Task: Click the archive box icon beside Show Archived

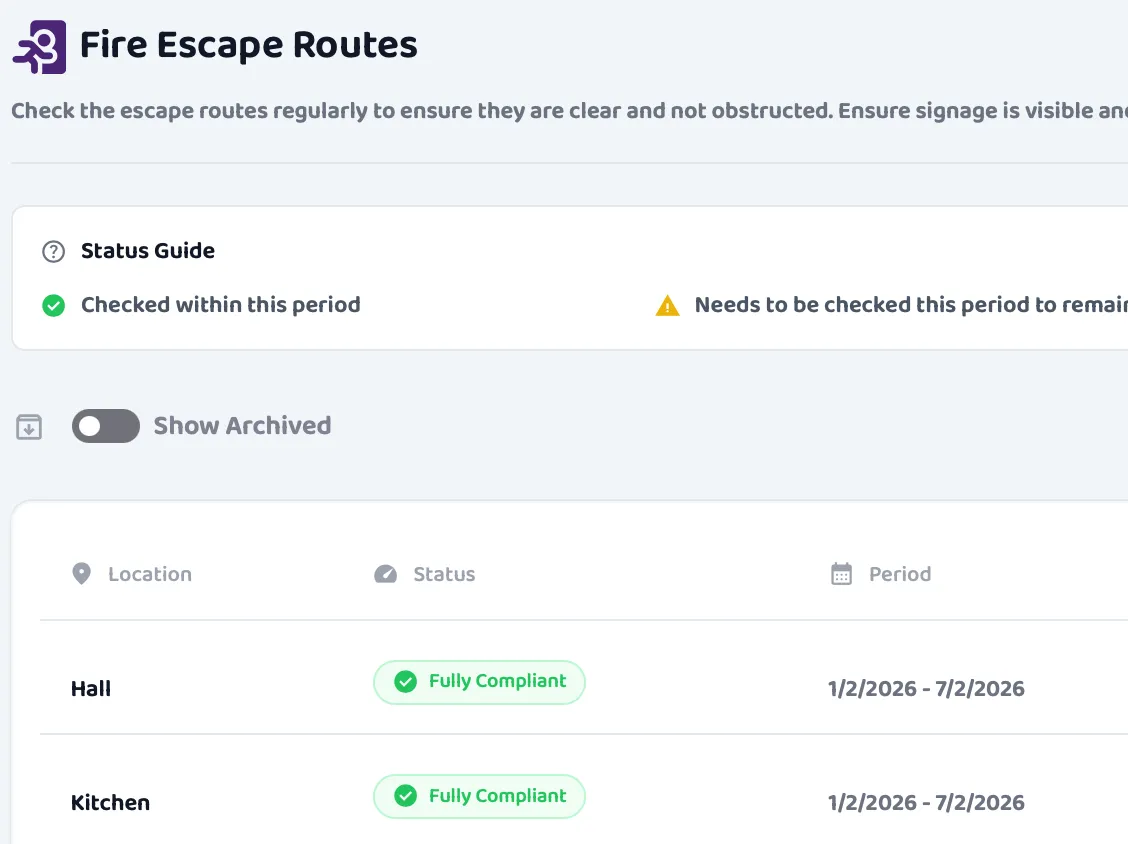Action: tap(28, 426)
